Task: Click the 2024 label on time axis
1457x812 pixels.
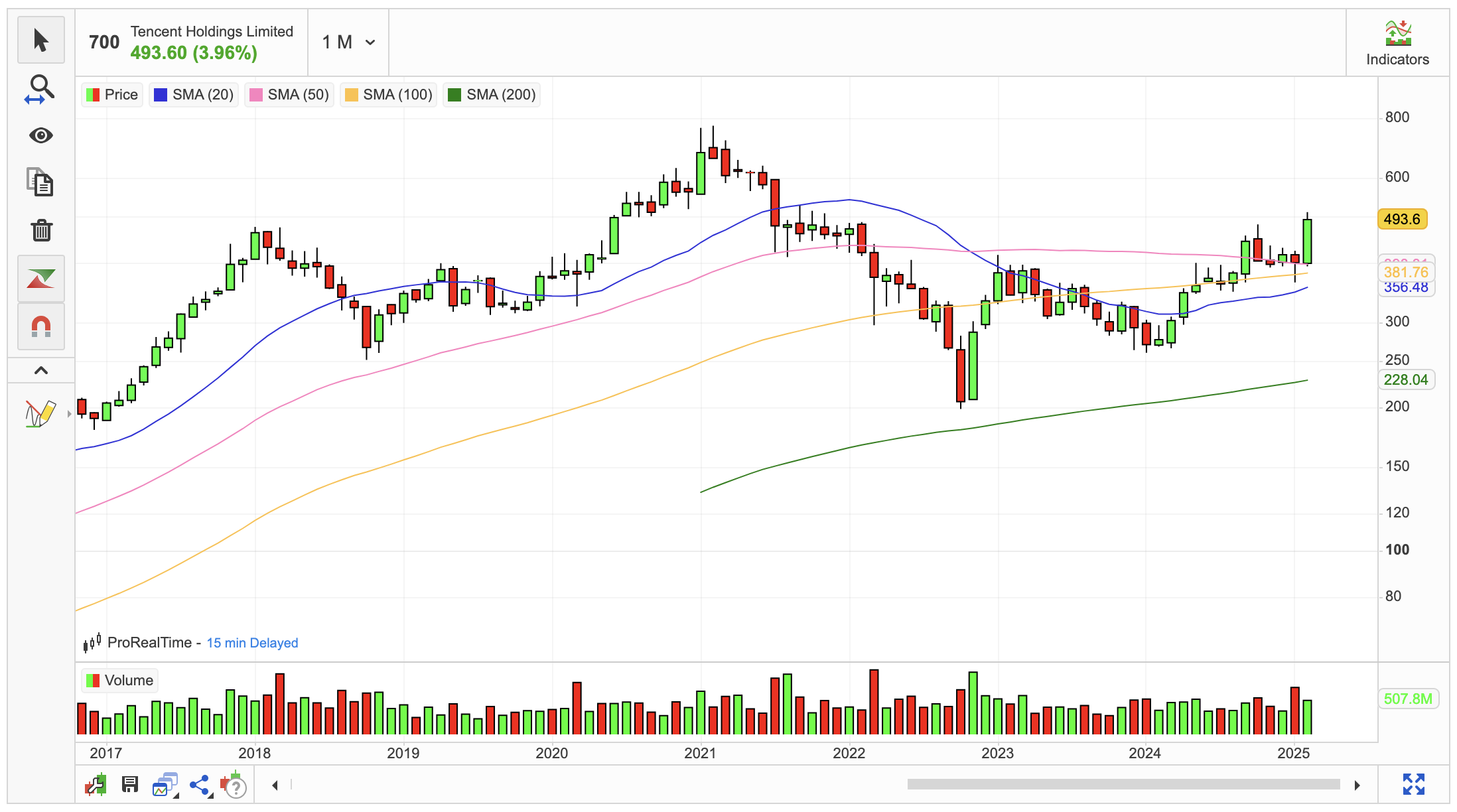Action: (x=1145, y=753)
